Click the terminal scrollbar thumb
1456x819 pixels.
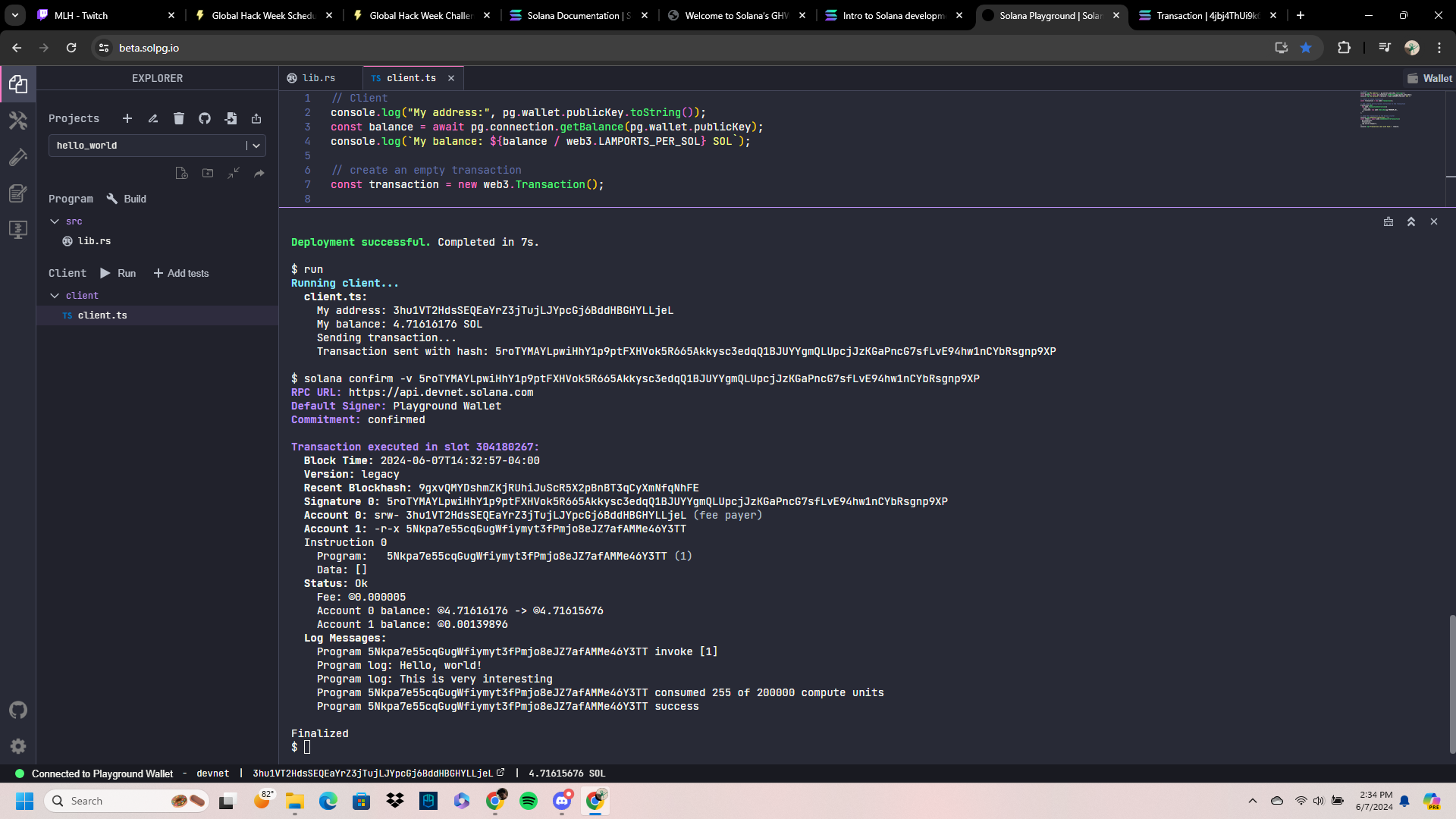1451,684
